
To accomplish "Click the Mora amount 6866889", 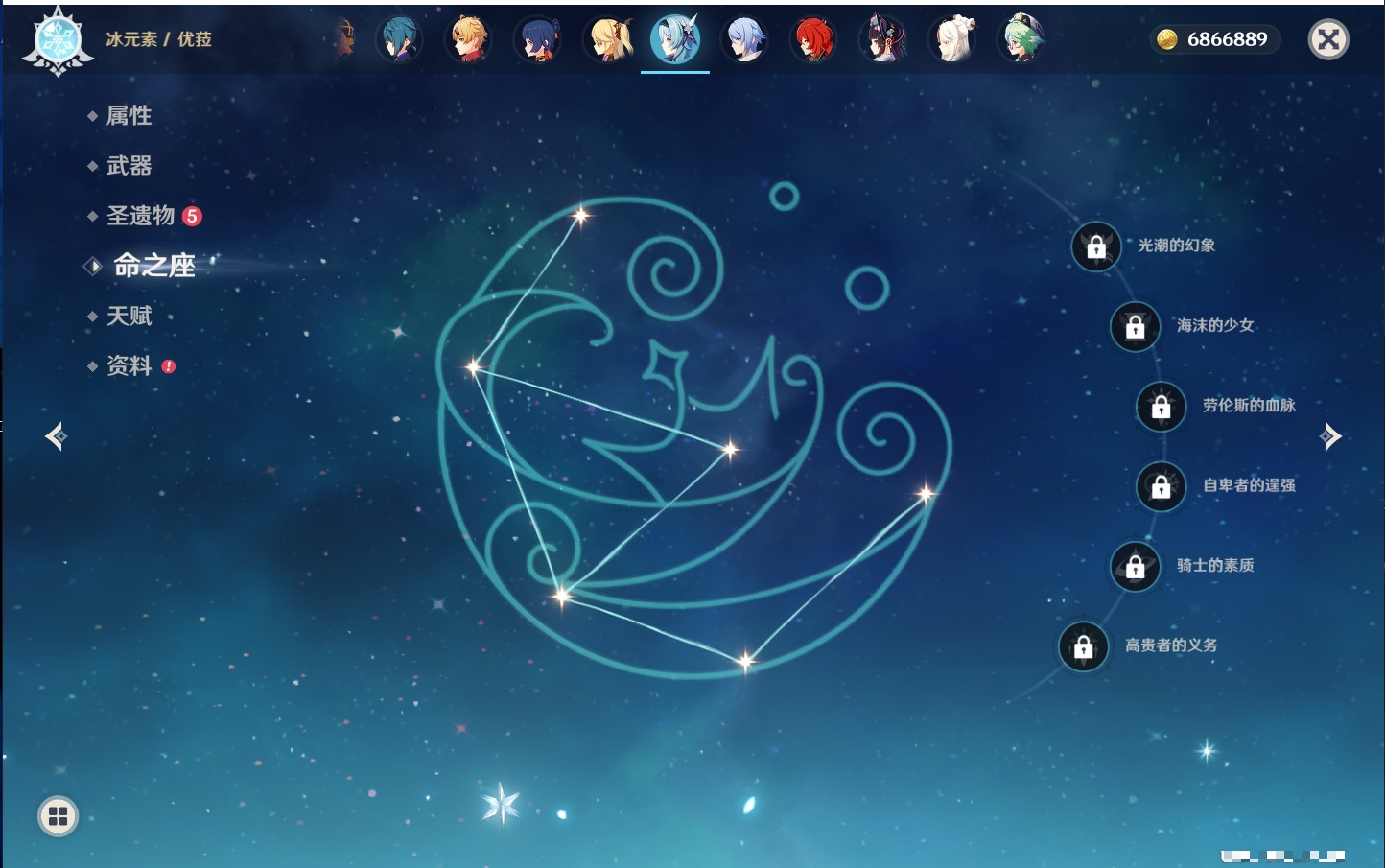I will coord(1227,39).
